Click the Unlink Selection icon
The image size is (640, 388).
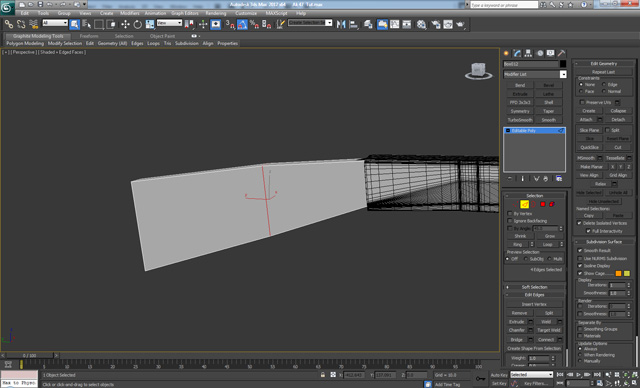(x=21, y=24)
